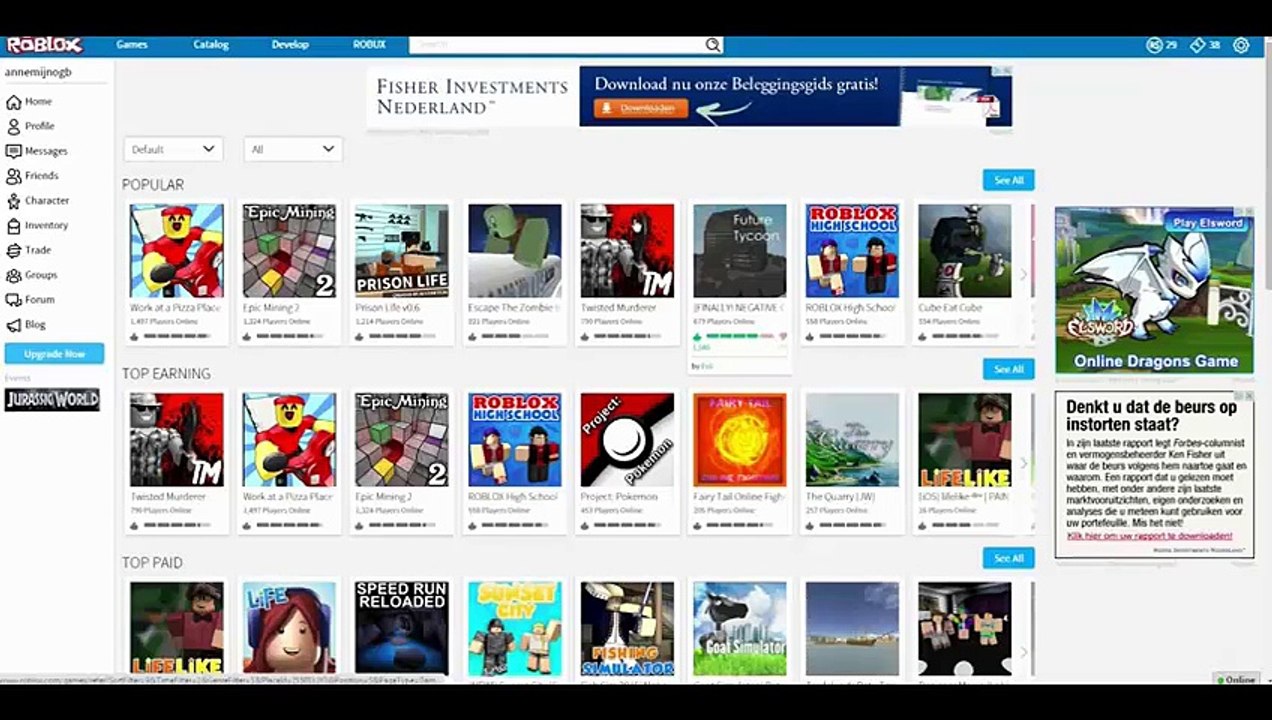Image resolution: width=1272 pixels, height=720 pixels.
Task: Open The Quarry game thumbnail
Action: (x=852, y=440)
